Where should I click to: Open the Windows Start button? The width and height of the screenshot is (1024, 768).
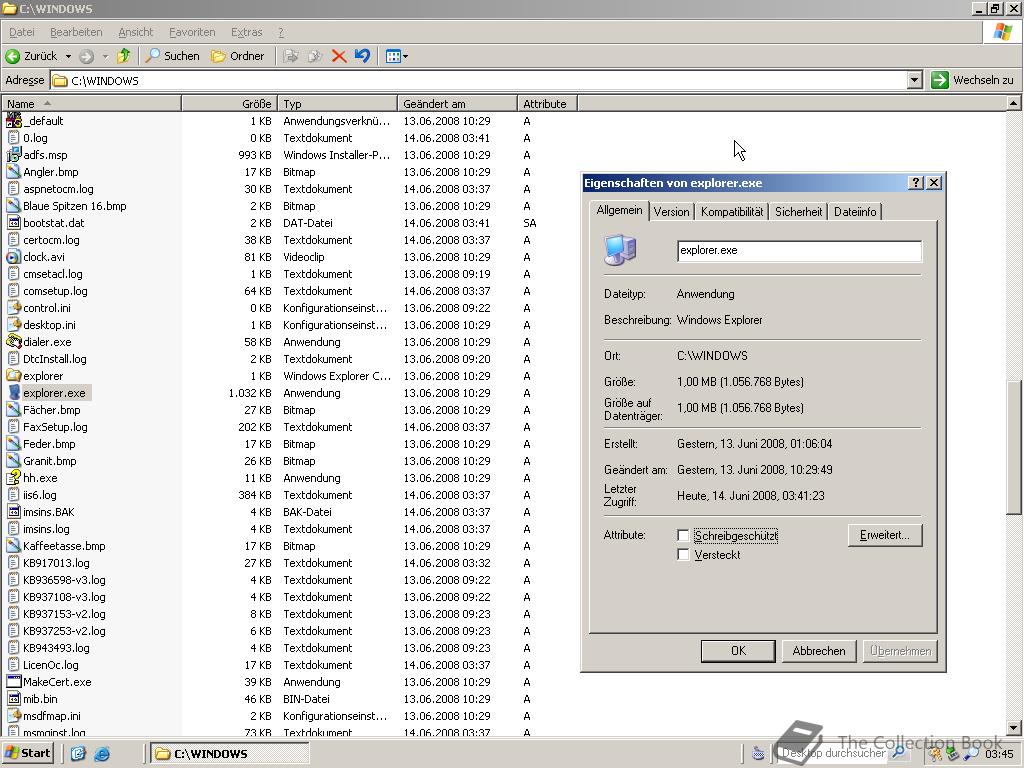pyautogui.click(x=27, y=754)
